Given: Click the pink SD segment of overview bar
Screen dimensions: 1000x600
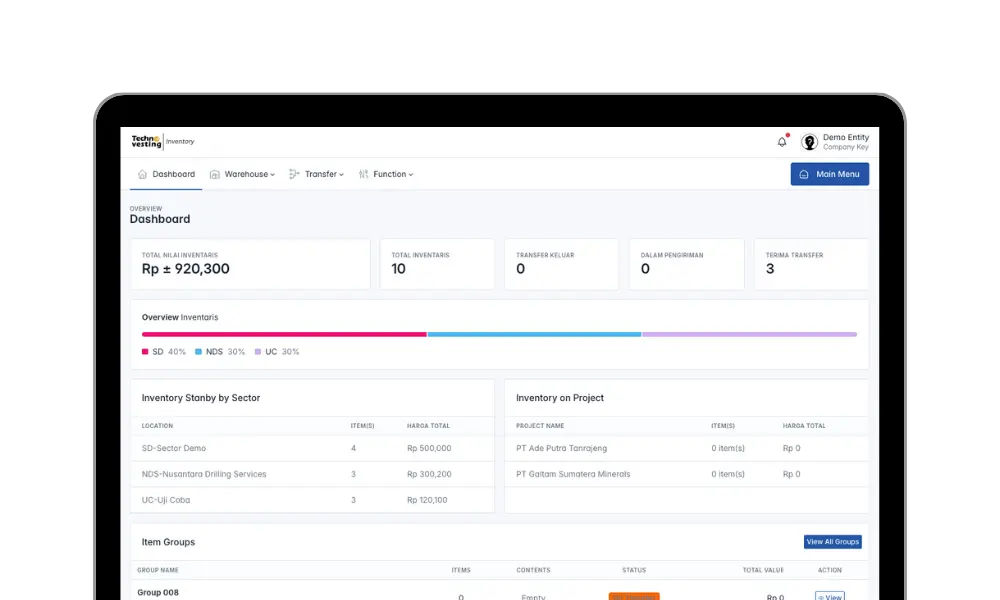Looking at the screenshot, I should click(284, 334).
